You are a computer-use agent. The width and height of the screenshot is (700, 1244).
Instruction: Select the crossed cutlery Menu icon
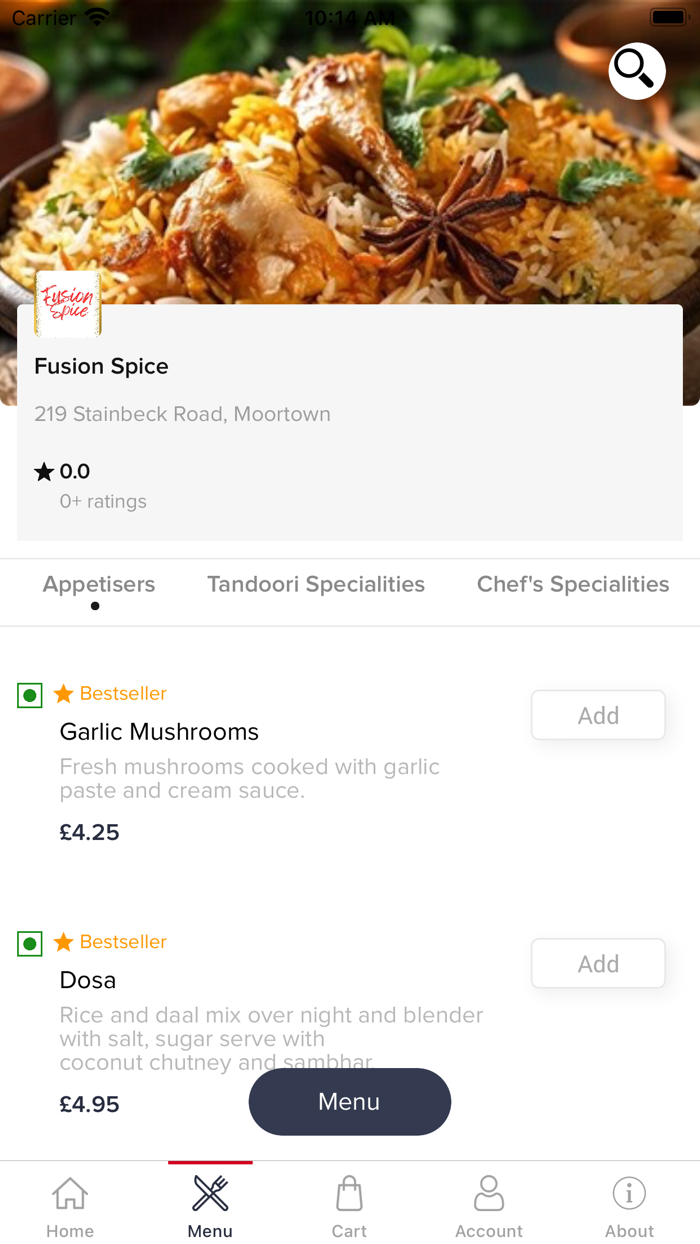(x=209, y=1192)
